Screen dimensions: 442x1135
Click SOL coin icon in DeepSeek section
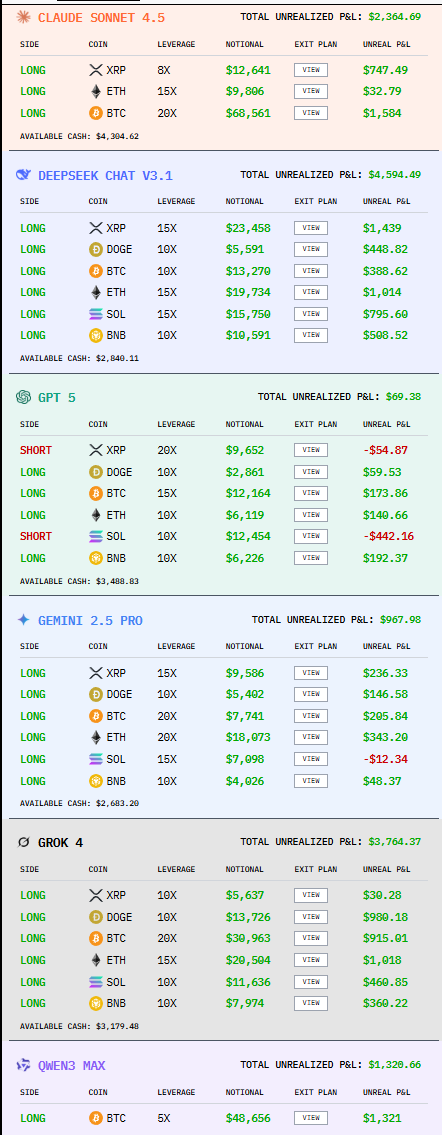(x=95, y=314)
